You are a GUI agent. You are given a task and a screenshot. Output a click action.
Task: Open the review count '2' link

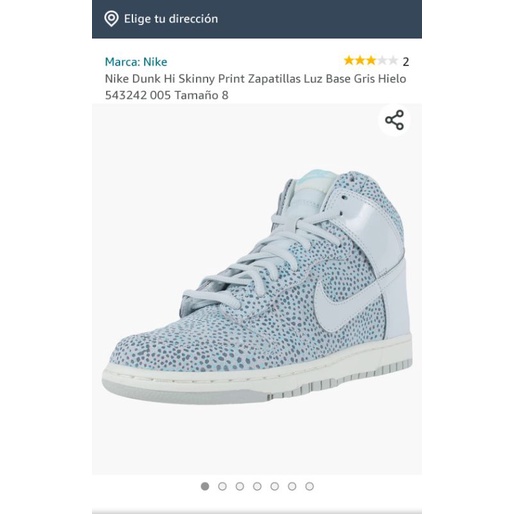406,62
